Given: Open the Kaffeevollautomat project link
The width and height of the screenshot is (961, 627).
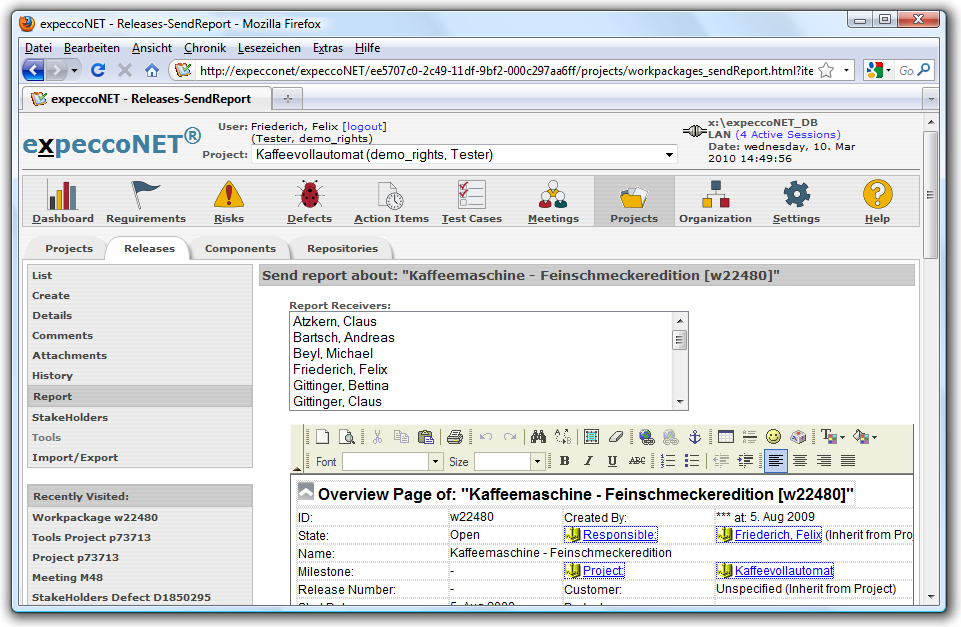Looking at the screenshot, I should click(783, 571).
